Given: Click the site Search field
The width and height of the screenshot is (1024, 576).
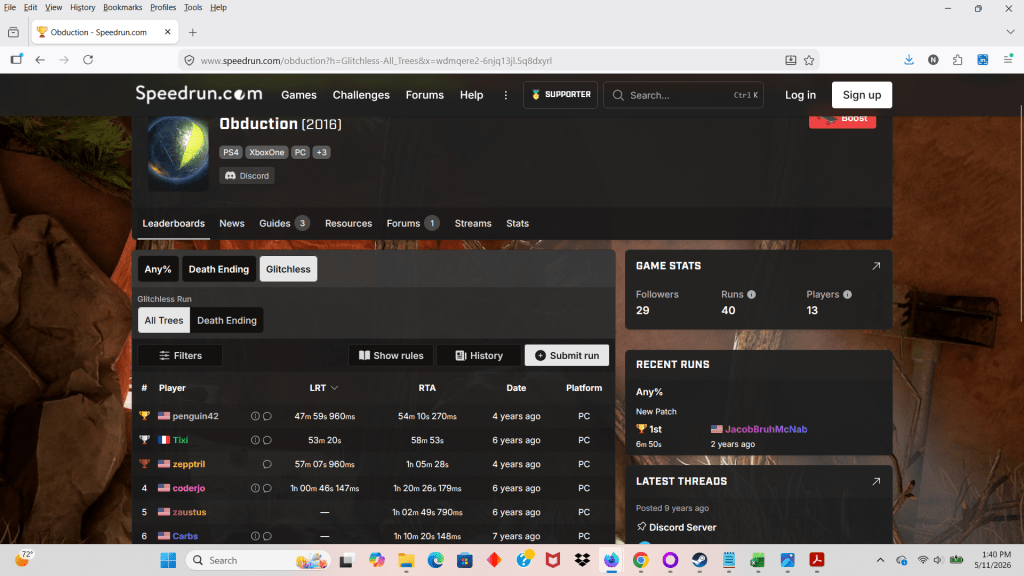Looking at the screenshot, I should tap(683, 95).
